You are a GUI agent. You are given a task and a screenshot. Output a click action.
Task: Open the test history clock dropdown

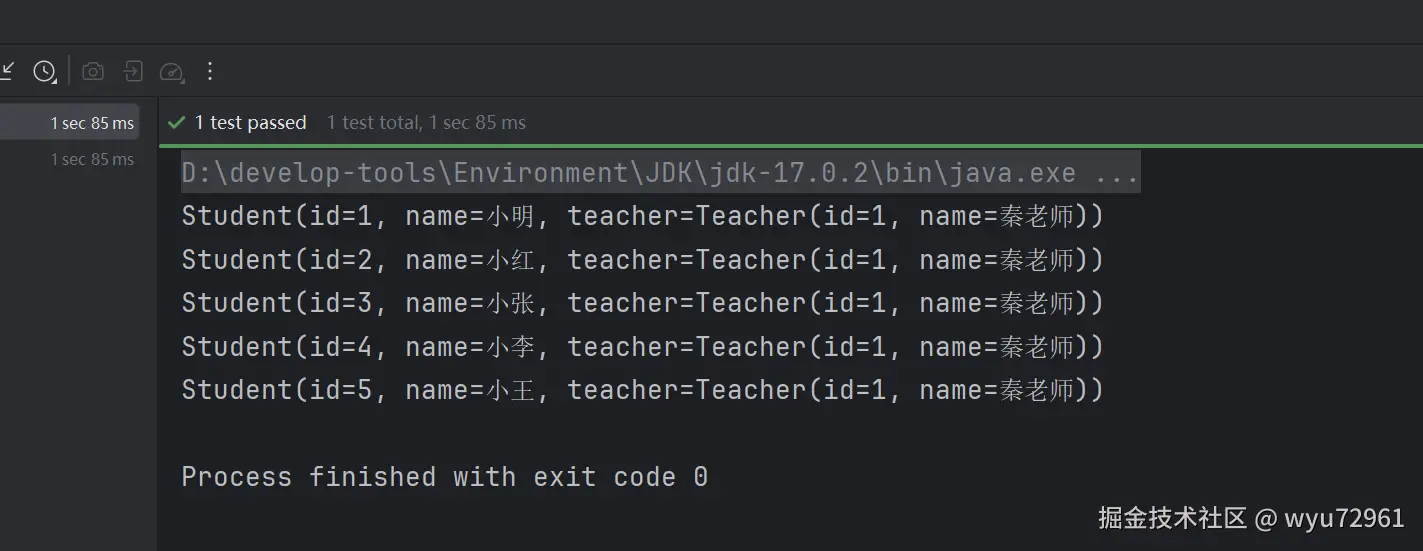(x=45, y=71)
